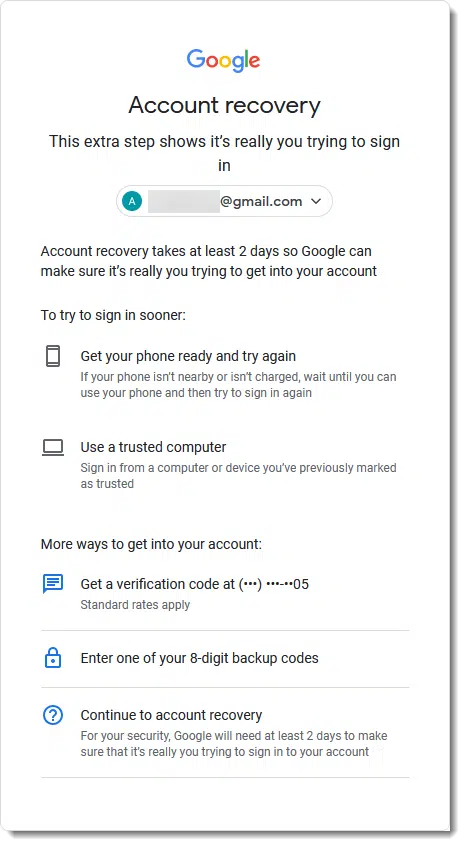Open the @gmail.com account selector pill
The image size is (465, 846).
(224, 201)
